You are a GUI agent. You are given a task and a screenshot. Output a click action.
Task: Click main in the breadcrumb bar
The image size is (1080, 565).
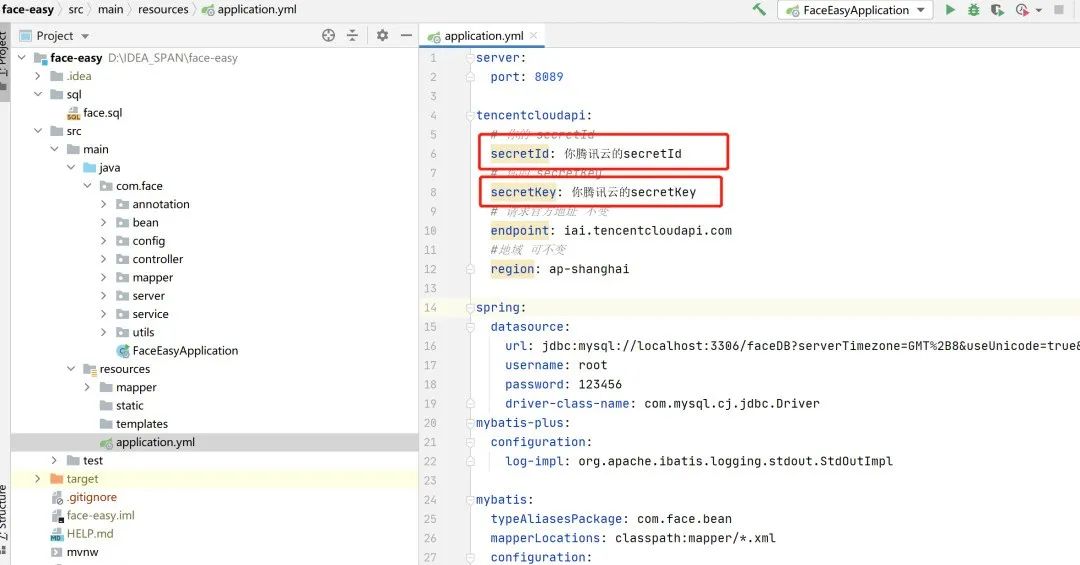[110, 10]
